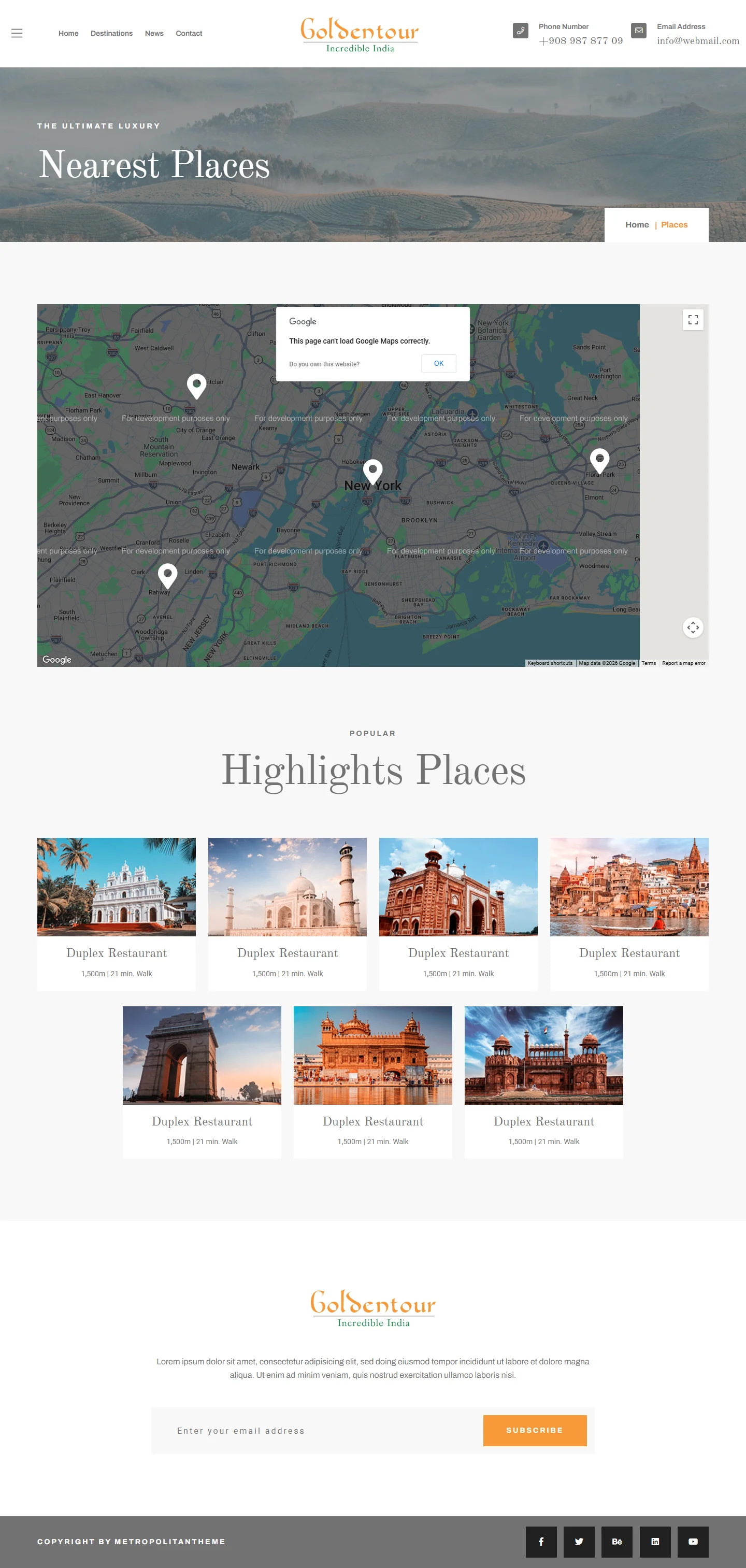Open the LinkedIn social link
The height and width of the screenshot is (1568, 746).
click(655, 1542)
